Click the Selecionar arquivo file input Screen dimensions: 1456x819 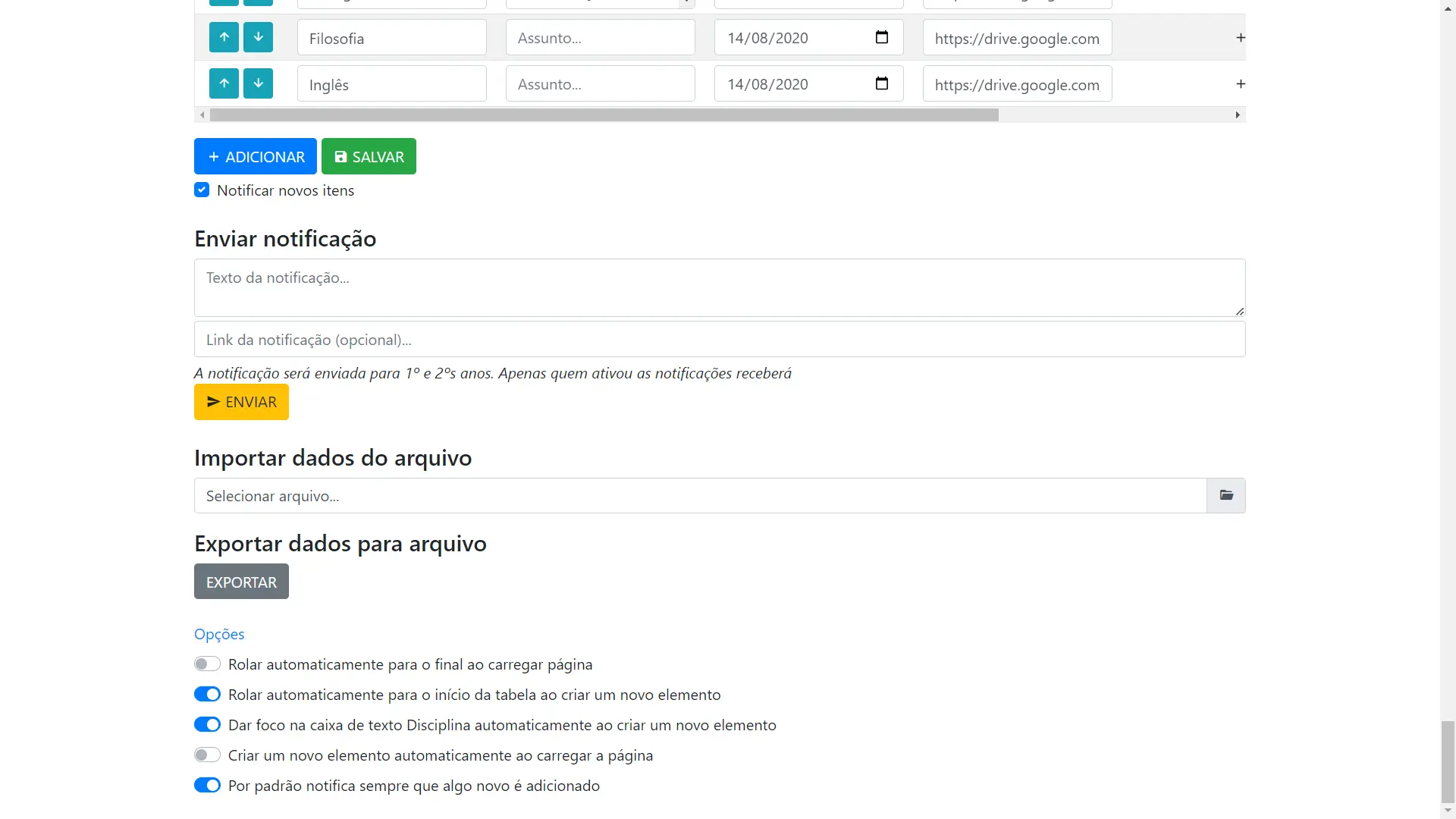tap(701, 495)
